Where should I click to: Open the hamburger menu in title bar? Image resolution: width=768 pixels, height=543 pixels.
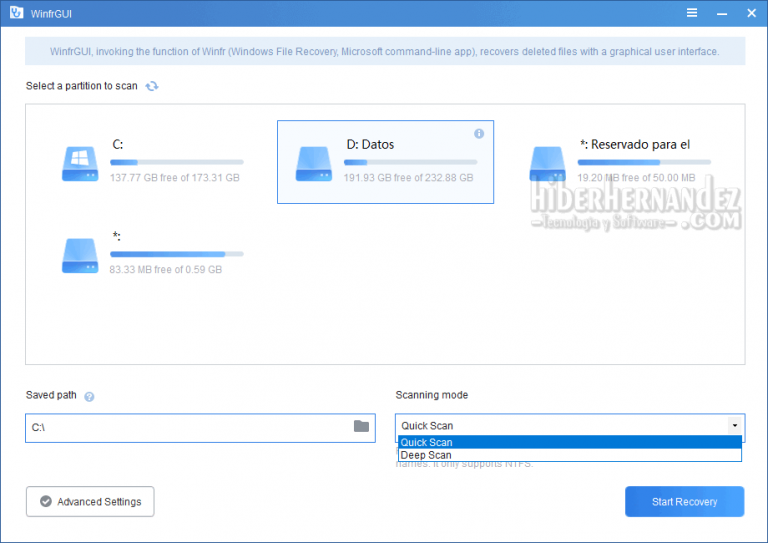point(692,13)
